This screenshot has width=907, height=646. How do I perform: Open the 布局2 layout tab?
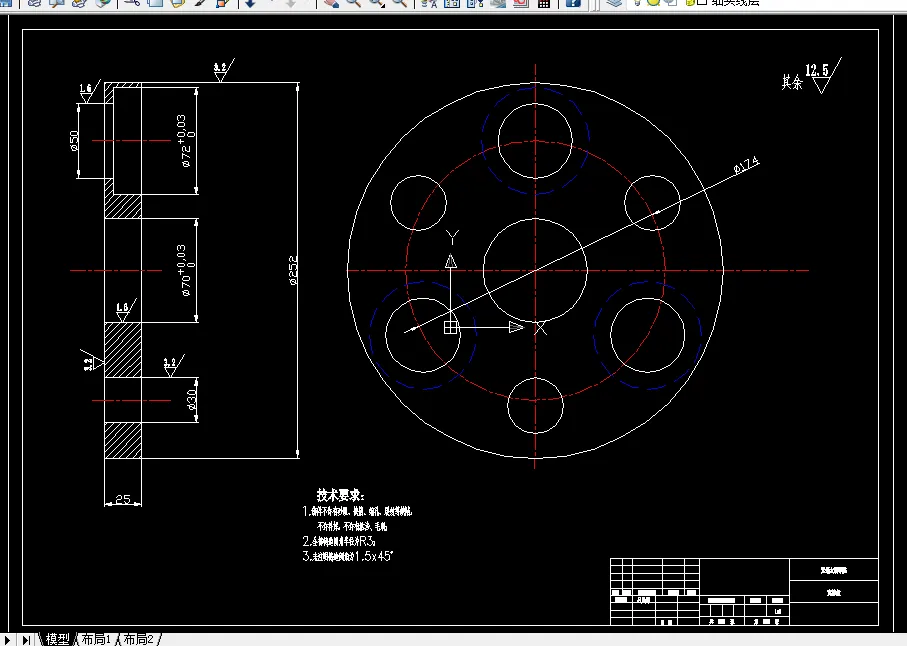[x=138, y=639]
